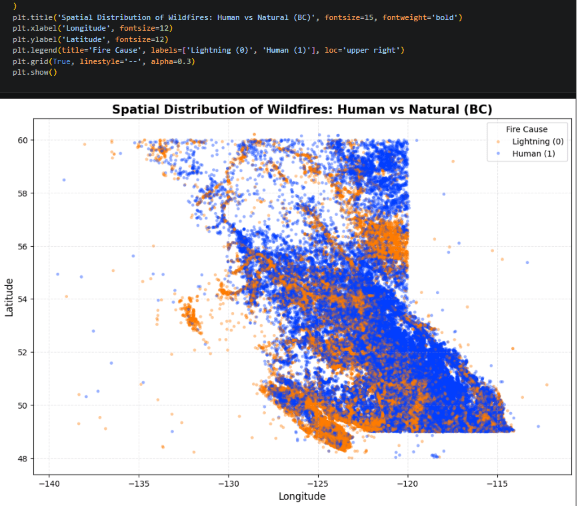Image resolution: width=577 pixels, height=507 pixels.
Task: Click the Human (1) legend label text
Action: [534, 154]
